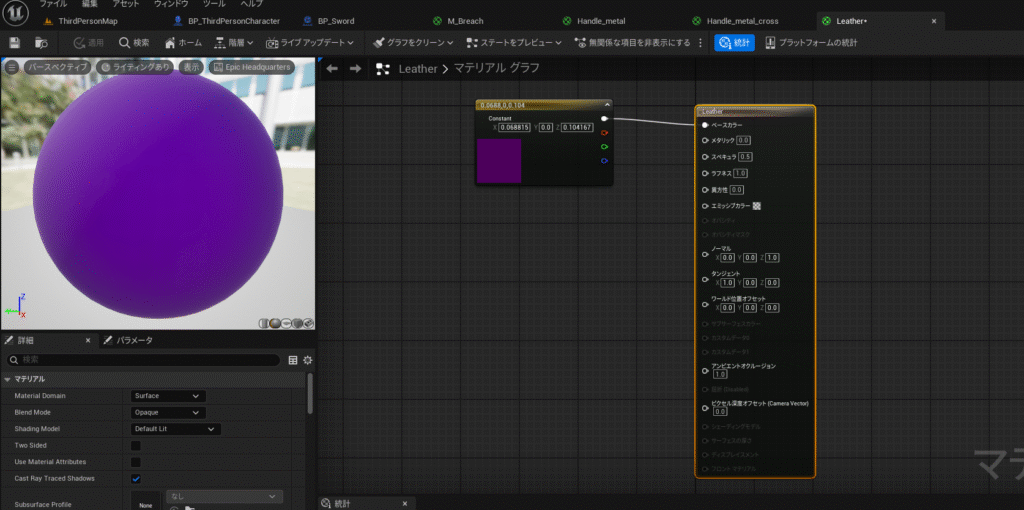The image size is (1024, 510).
Task: Open the viewport hamburger options menu
Action: [12, 67]
